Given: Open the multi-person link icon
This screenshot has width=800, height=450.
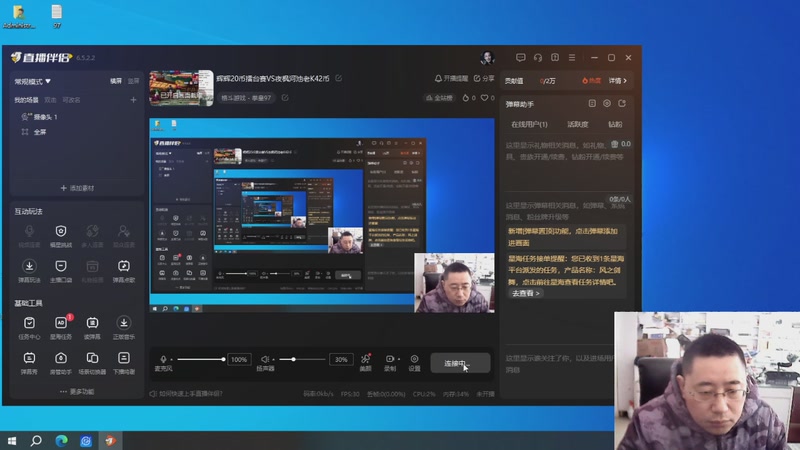Looking at the screenshot, I should (x=92, y=237).
